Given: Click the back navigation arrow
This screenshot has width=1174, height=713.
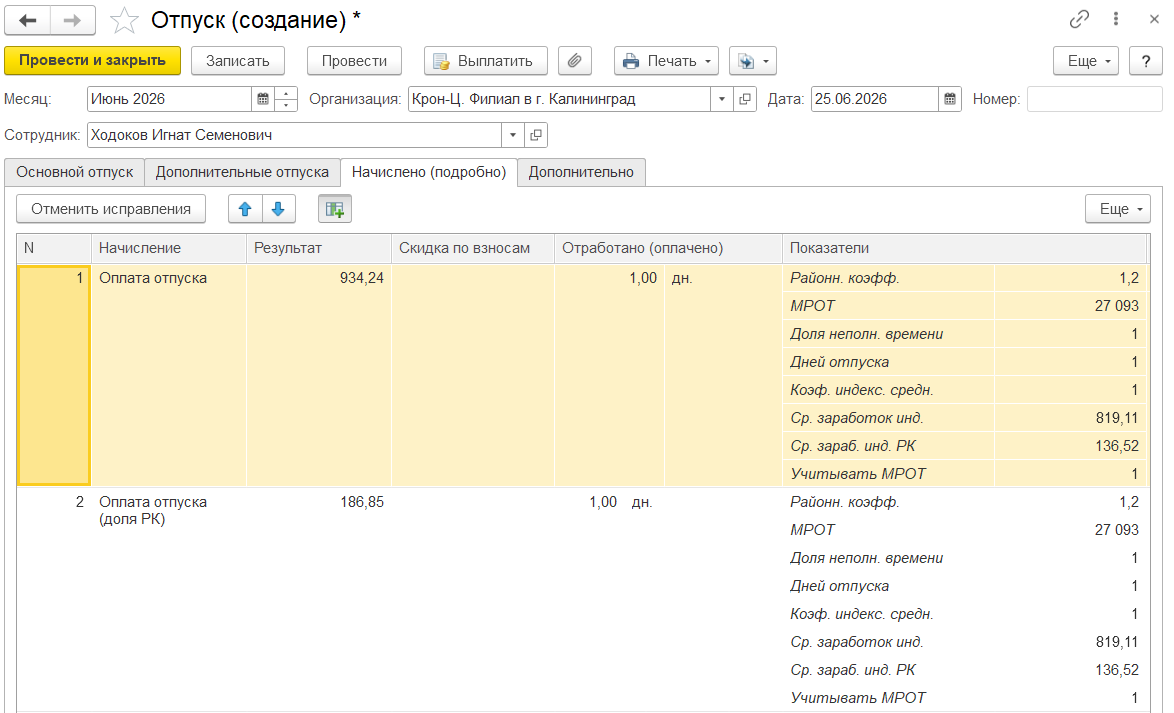Looking at the screenshot, I should [28, 20].
